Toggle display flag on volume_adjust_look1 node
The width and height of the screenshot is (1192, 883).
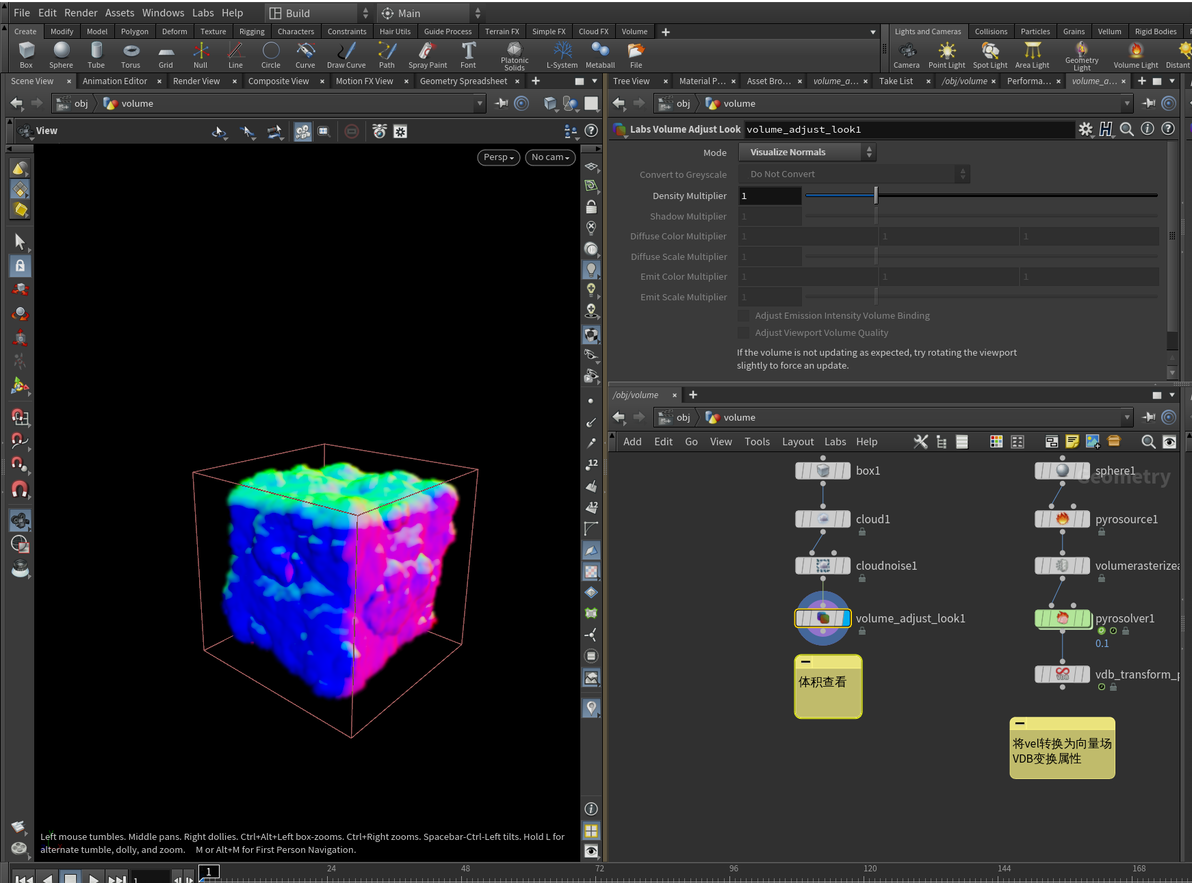pos(844,619)
